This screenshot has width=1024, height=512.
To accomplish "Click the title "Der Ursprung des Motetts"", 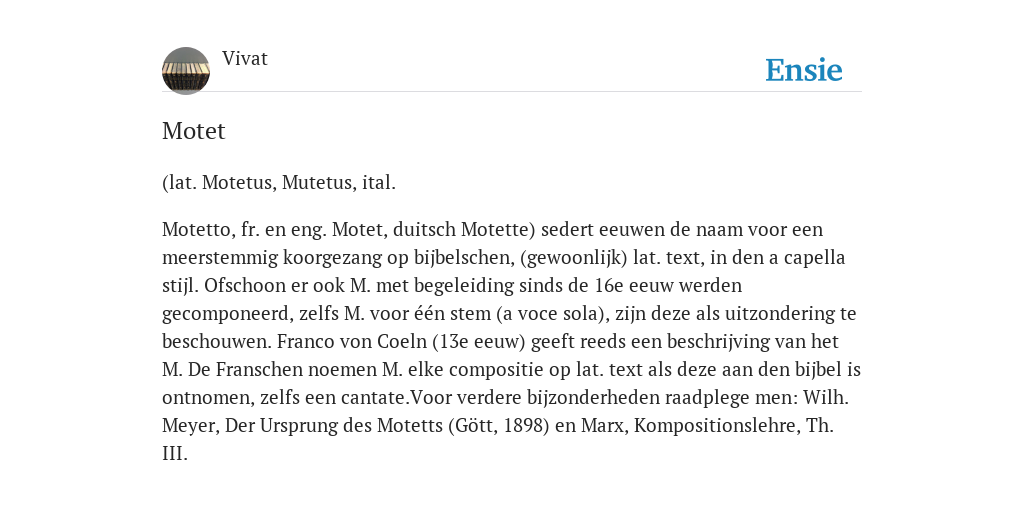I will [334, 426].
